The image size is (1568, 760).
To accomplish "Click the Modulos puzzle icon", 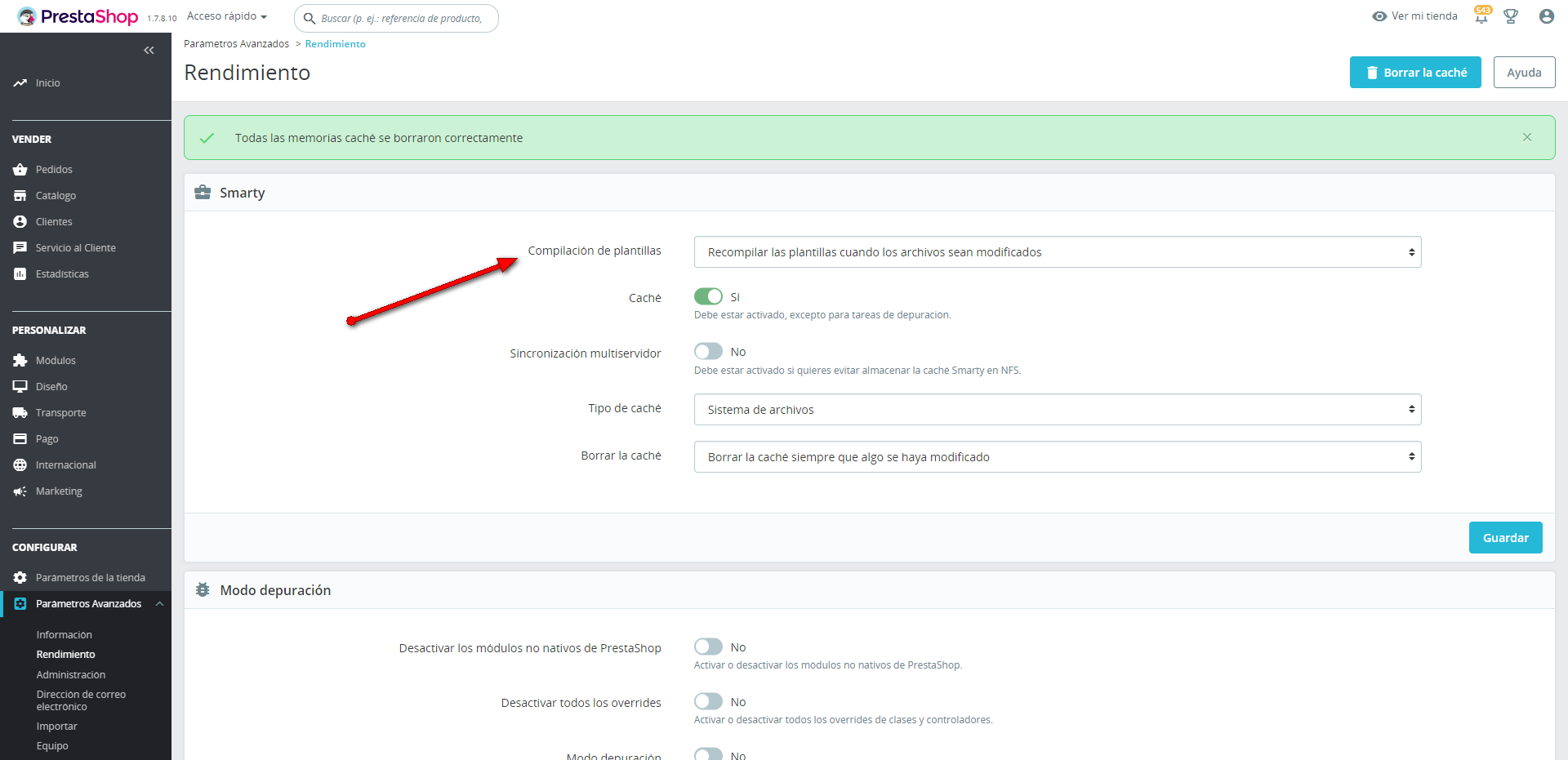I will 20,361.
